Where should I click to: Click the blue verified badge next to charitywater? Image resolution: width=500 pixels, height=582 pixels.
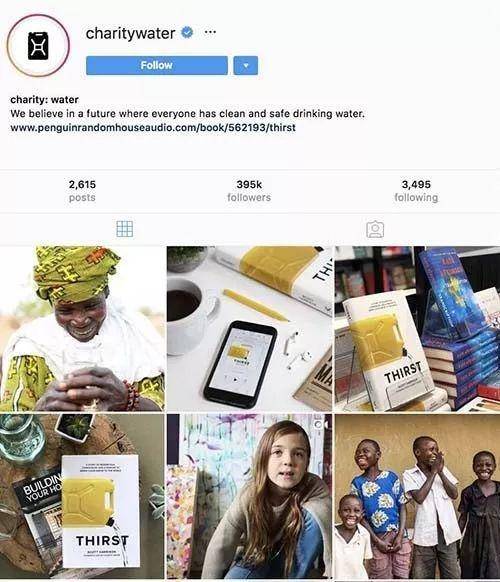(x=187, y=33)
